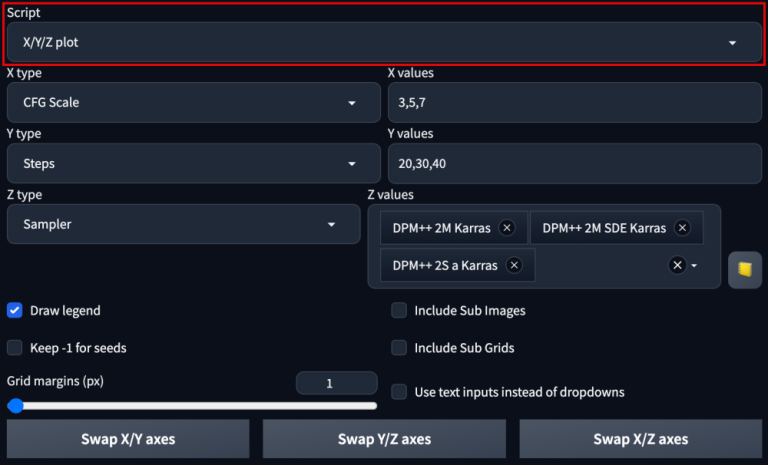Clear all Z values selections

click(x=677, y=265)
